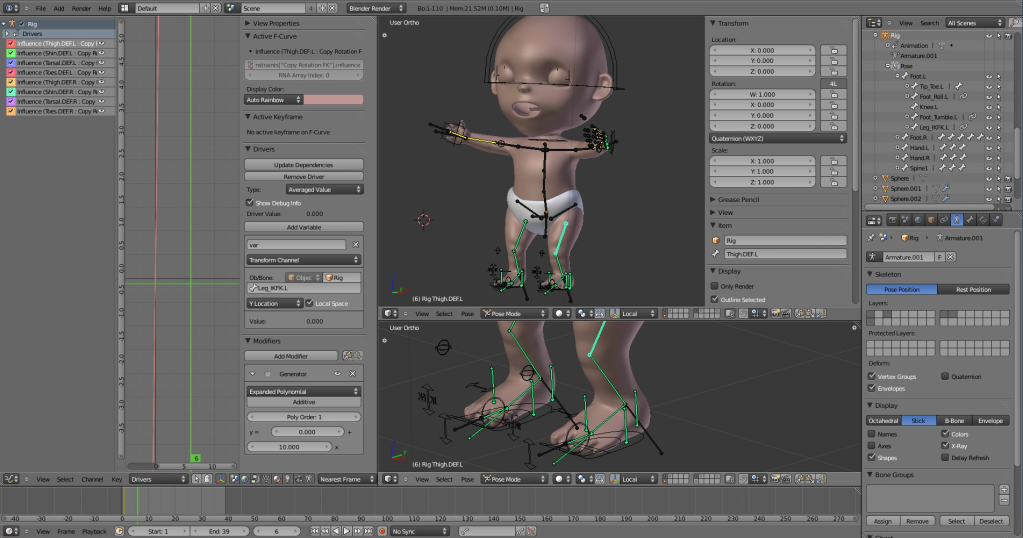
Task: Click the Remove Driver button
Action: pos(304,176)
